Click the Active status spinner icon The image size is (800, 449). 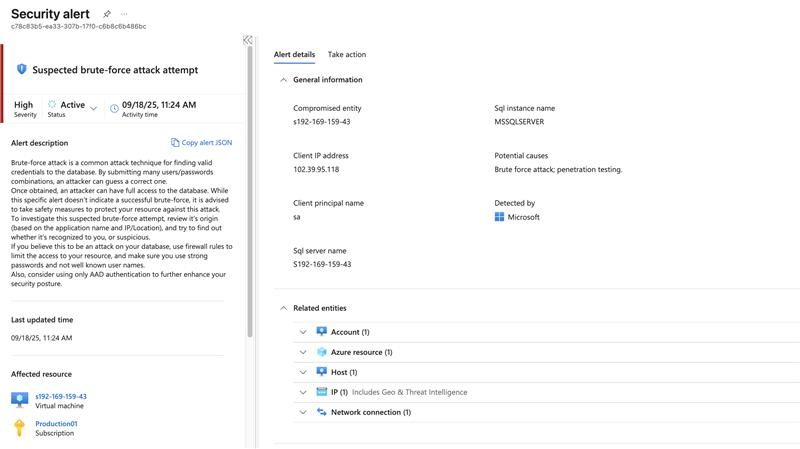click(x=52, y=104)
